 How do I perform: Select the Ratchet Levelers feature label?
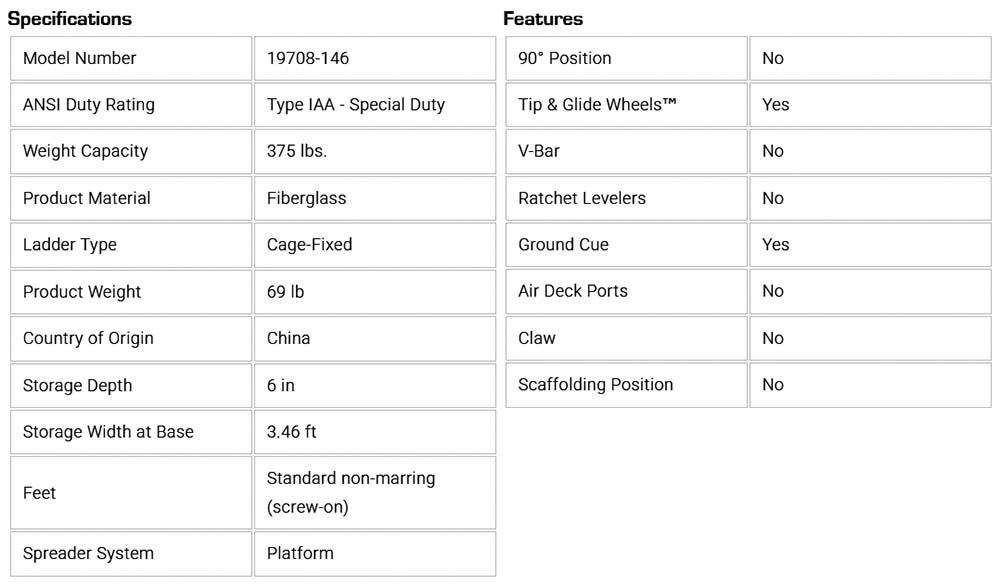click(582, 198)
